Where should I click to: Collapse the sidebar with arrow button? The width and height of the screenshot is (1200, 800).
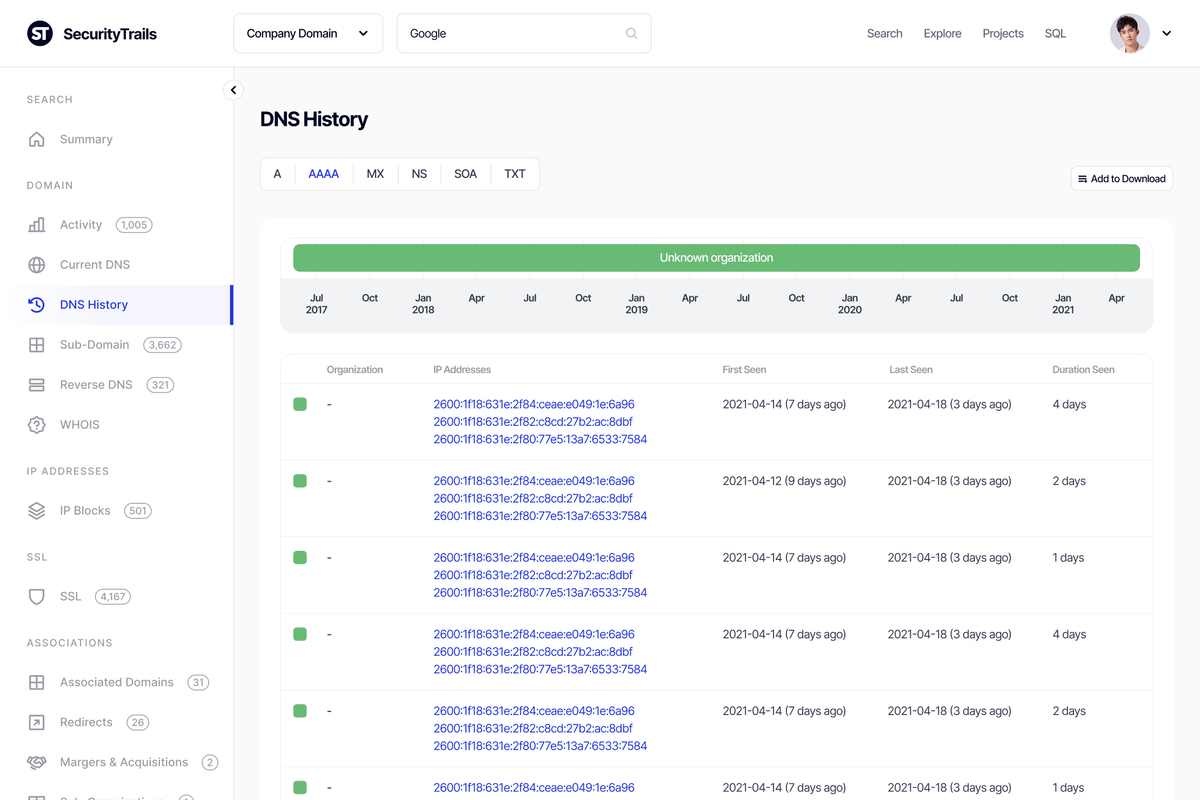tap(233, 90)
